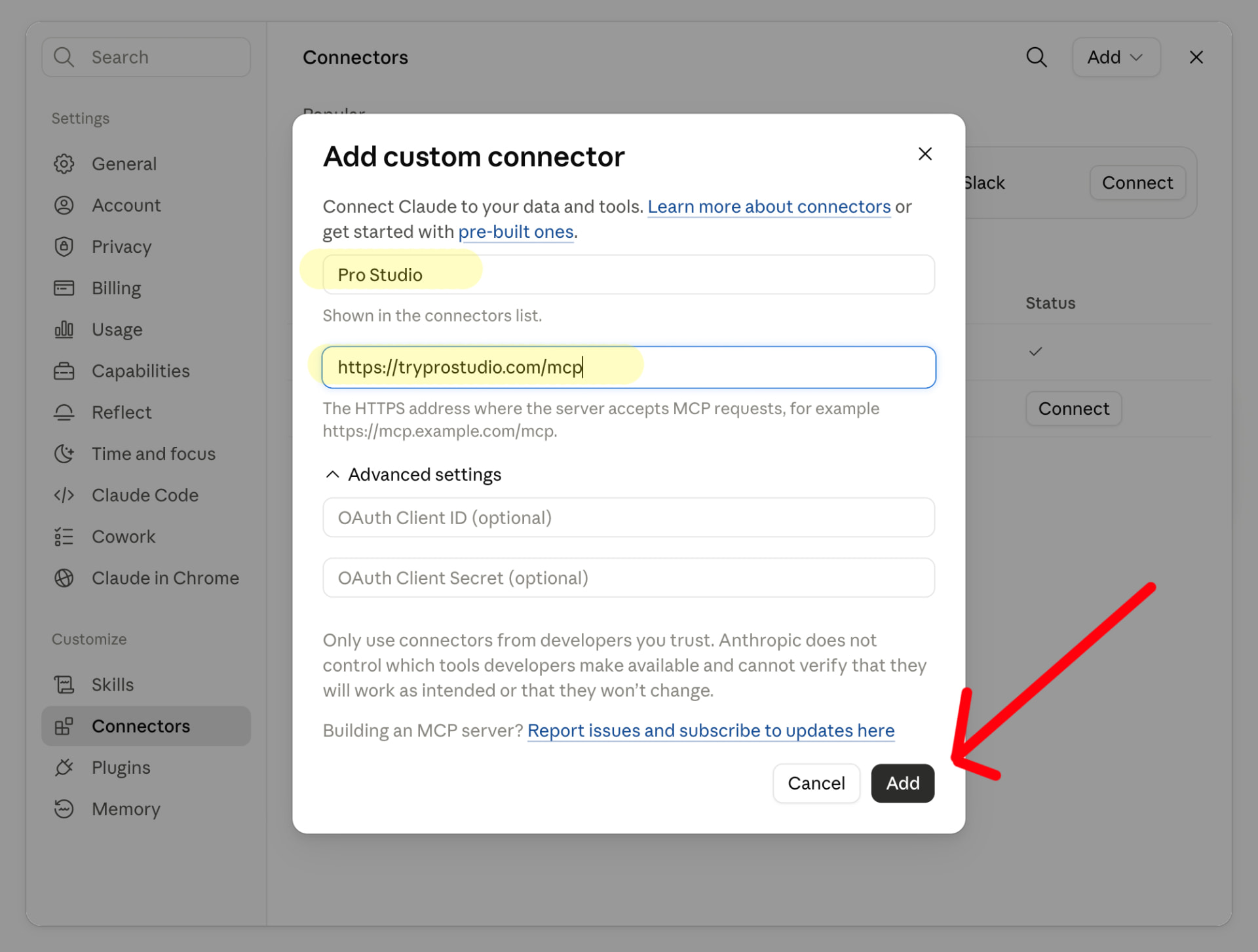This screenshot has width=1258, height=952.
Task: Click the Usage bar chart icon
Action: pyautogui.click(x=64, y=329)
